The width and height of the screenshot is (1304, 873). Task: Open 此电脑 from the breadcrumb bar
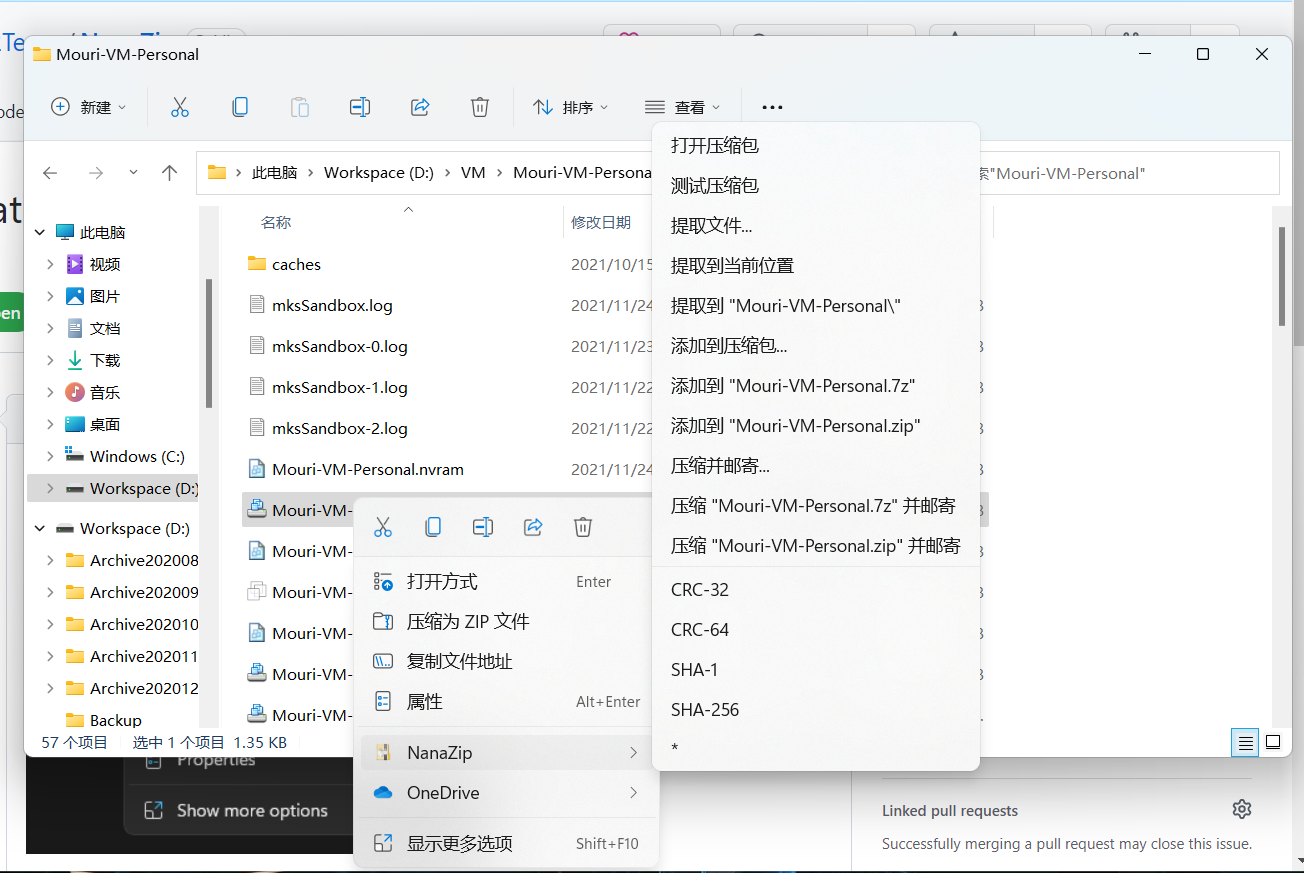click(275, 172)
